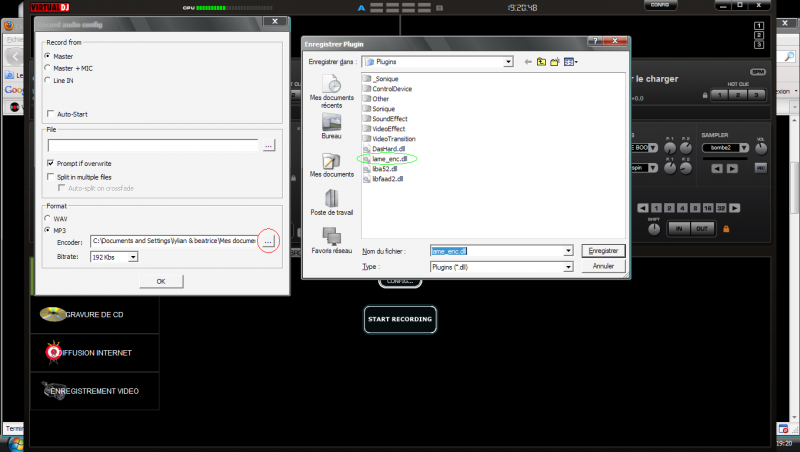This screenshot has width=800, height=452.
Task: Click the Gravure de CD disc icon
Action: click(53, 314)
